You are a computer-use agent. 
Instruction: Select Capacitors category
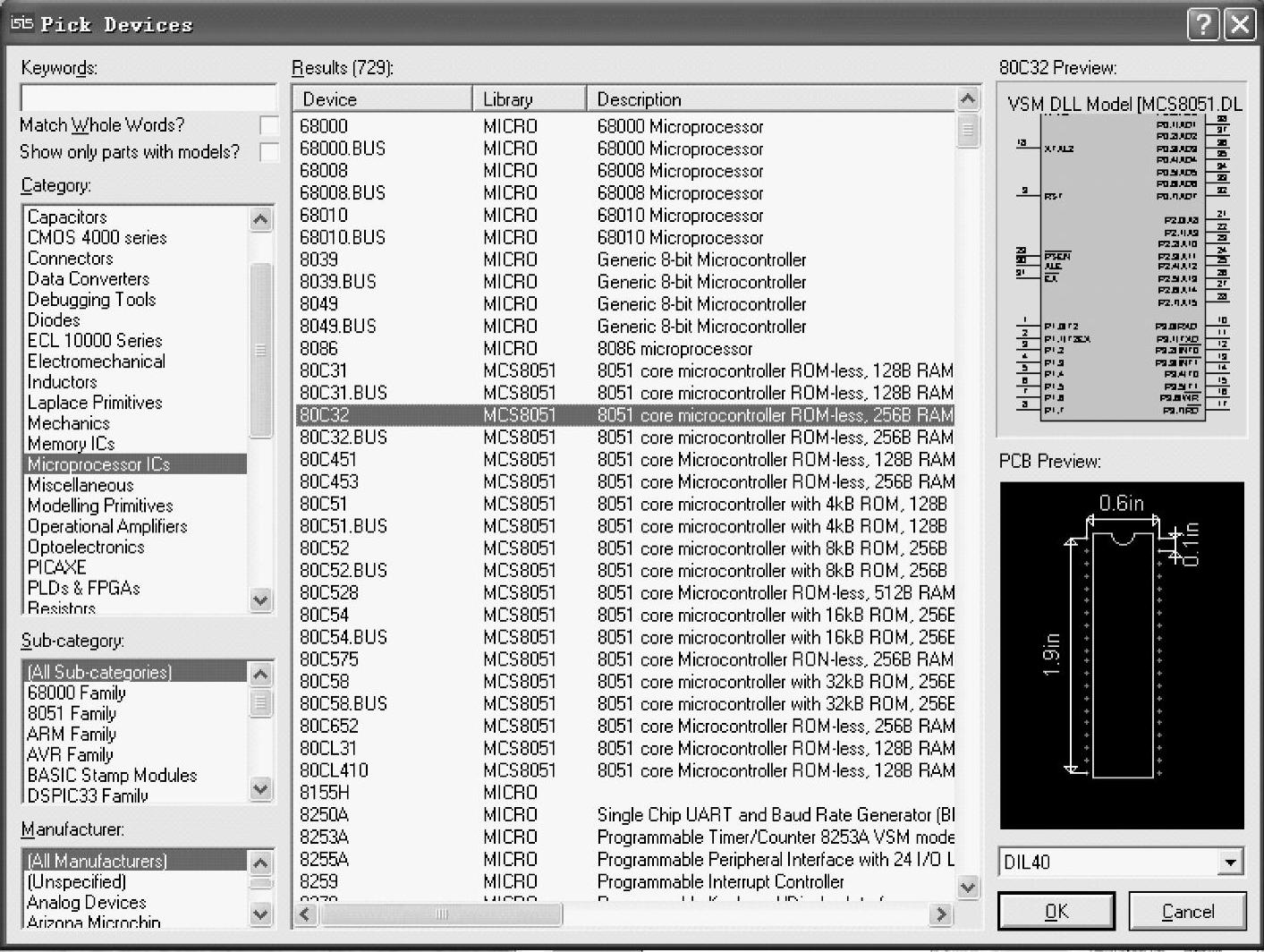pos(67,217)
